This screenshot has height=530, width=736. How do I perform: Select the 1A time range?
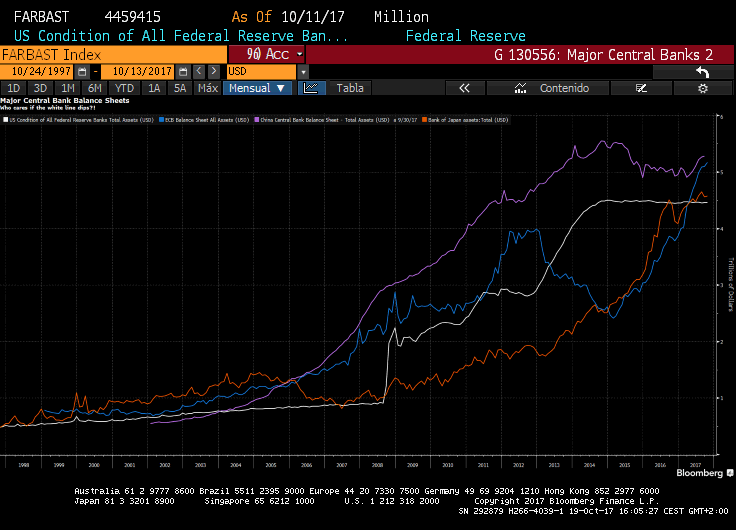[x=154, y=88]
